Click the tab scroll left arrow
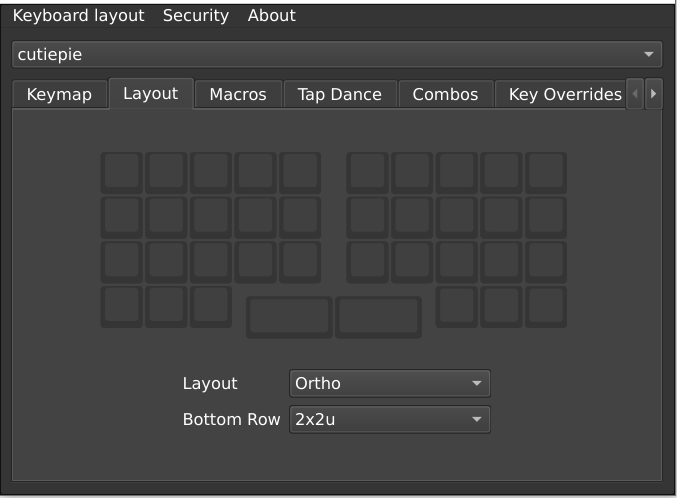This screenshot has height=498, width=677. click(635, 94)
